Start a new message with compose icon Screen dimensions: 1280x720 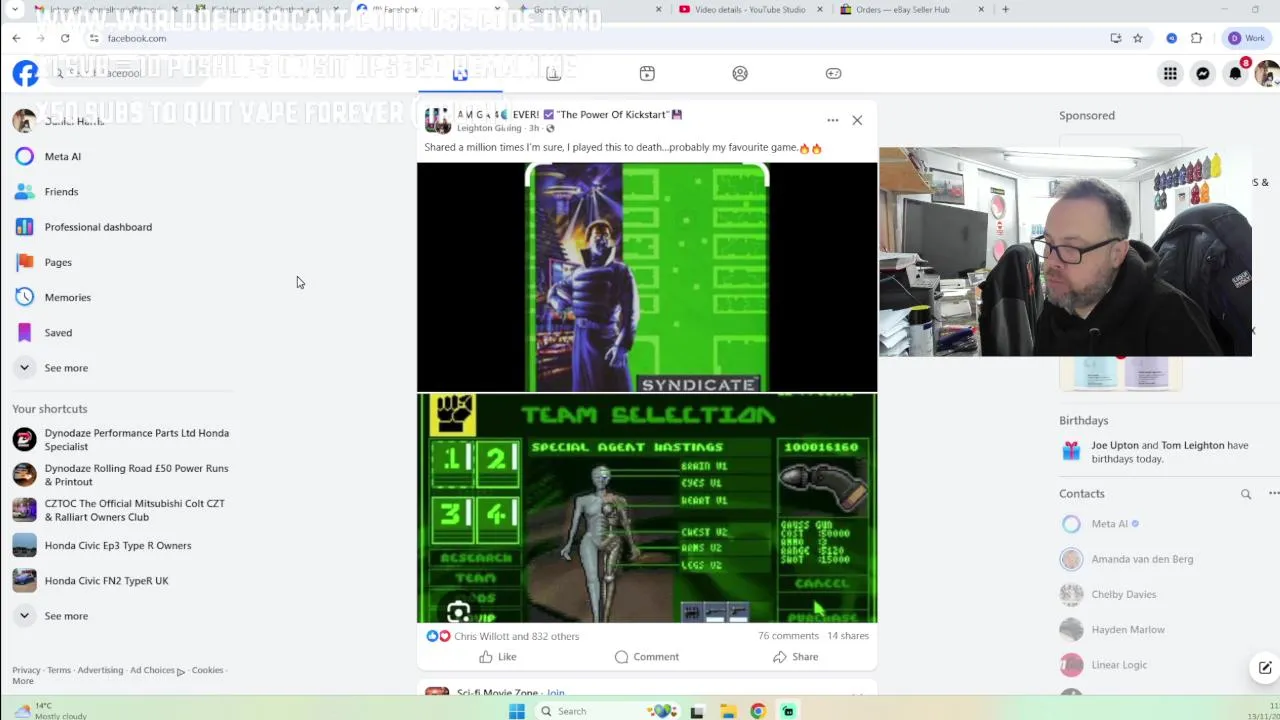1265,668
